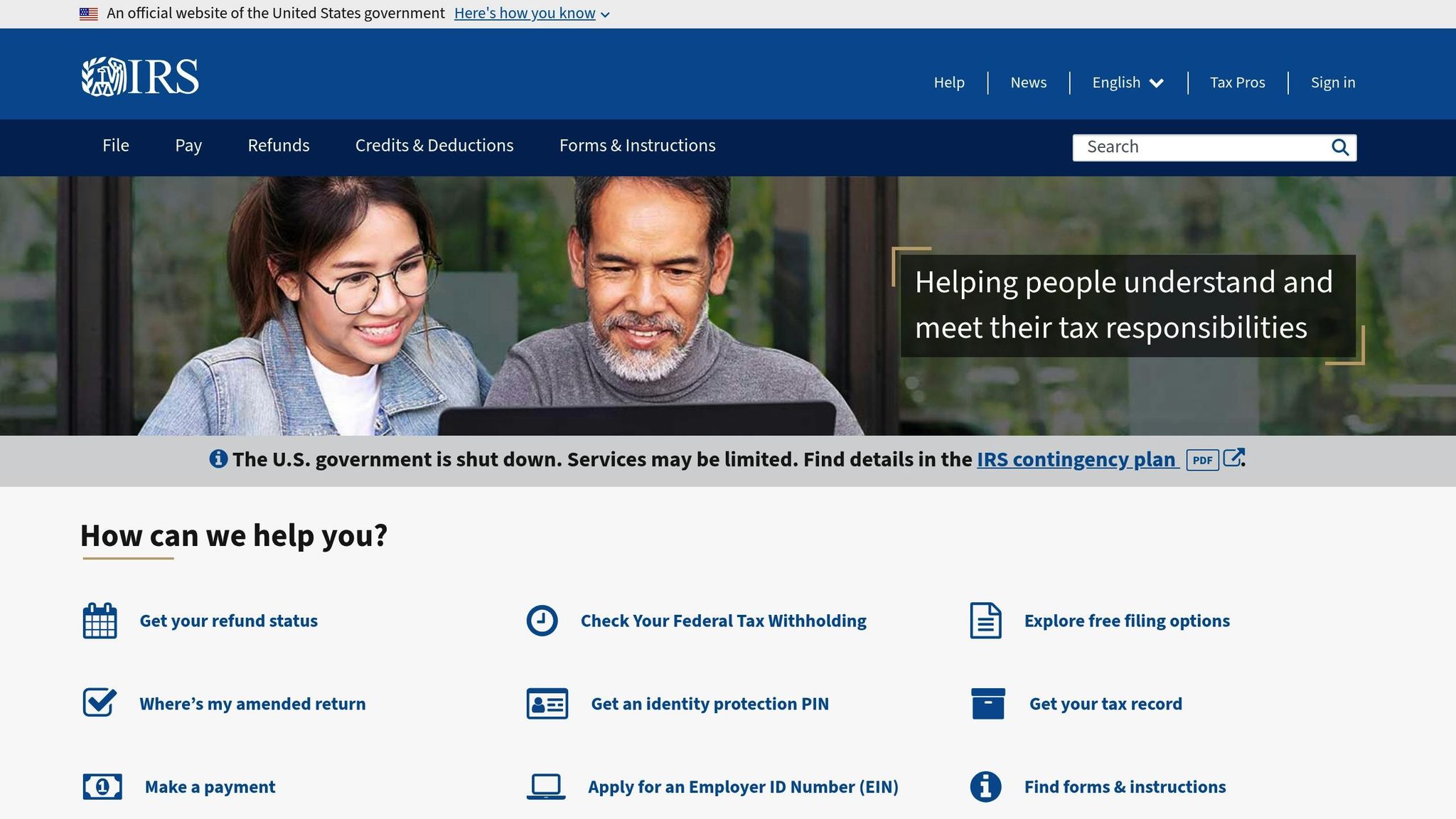The image size is (1456, 819).
Task: Select the dollar bill icon next to Make a payment
Action: 102,786
